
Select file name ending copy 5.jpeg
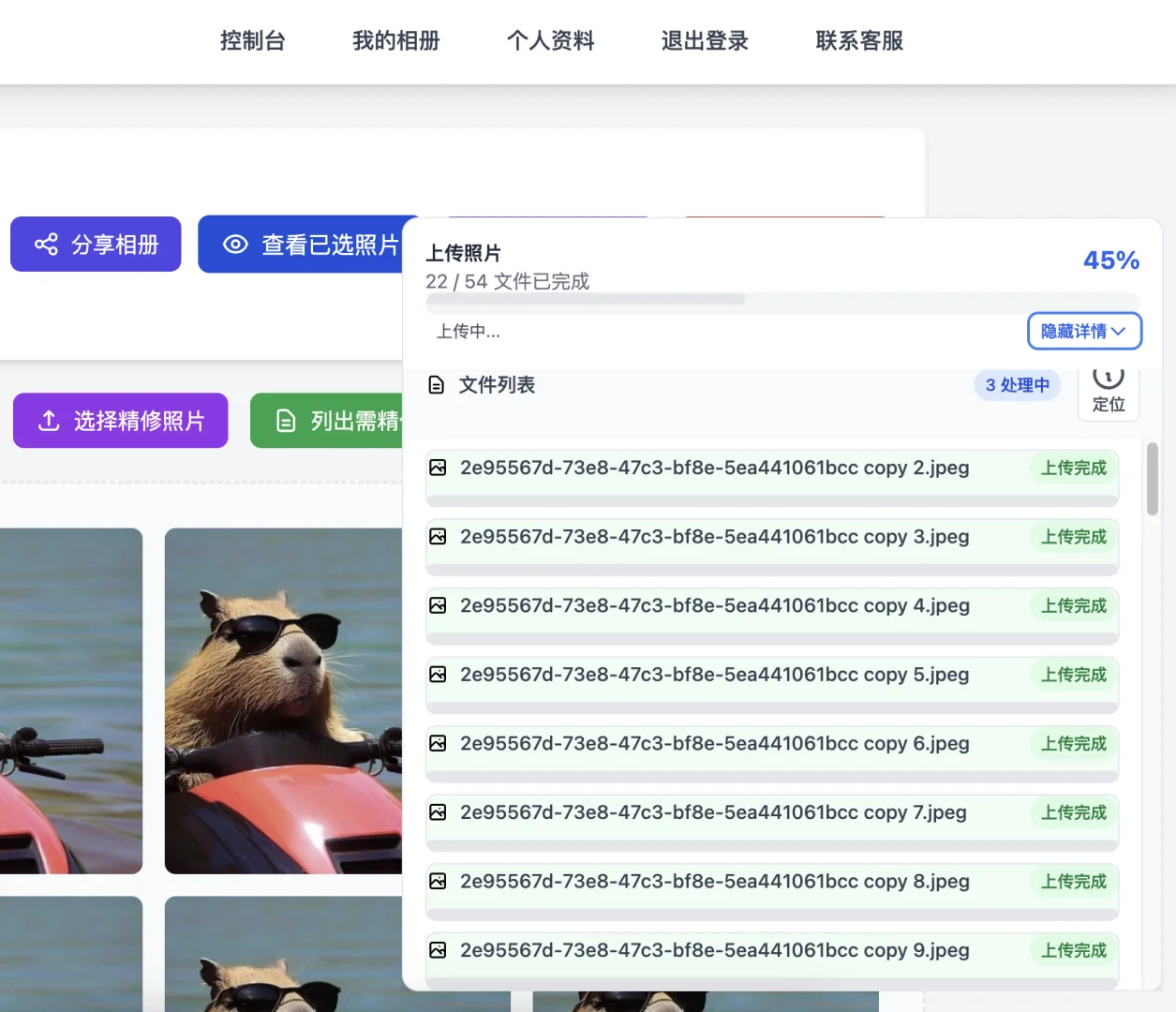715,675
